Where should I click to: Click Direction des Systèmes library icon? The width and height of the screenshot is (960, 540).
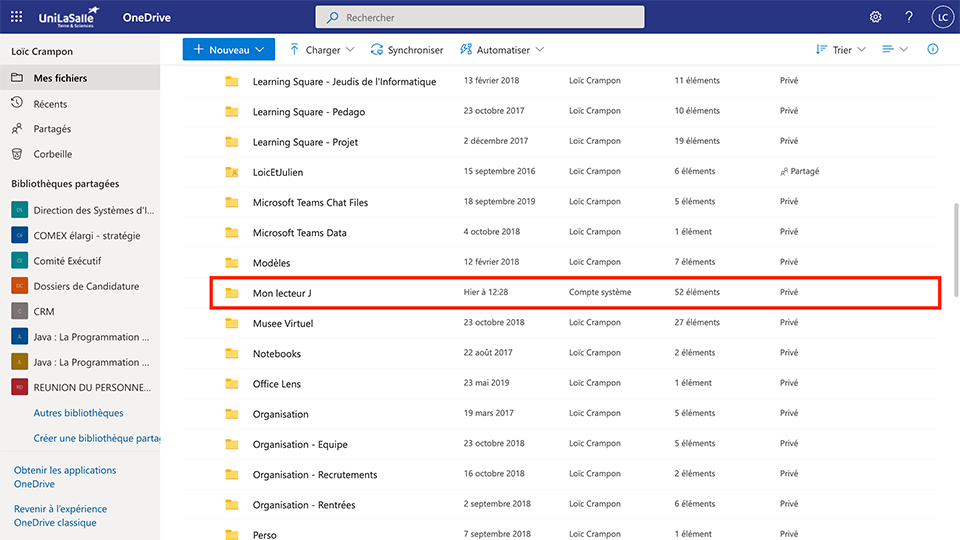click(x=20, y=210)
